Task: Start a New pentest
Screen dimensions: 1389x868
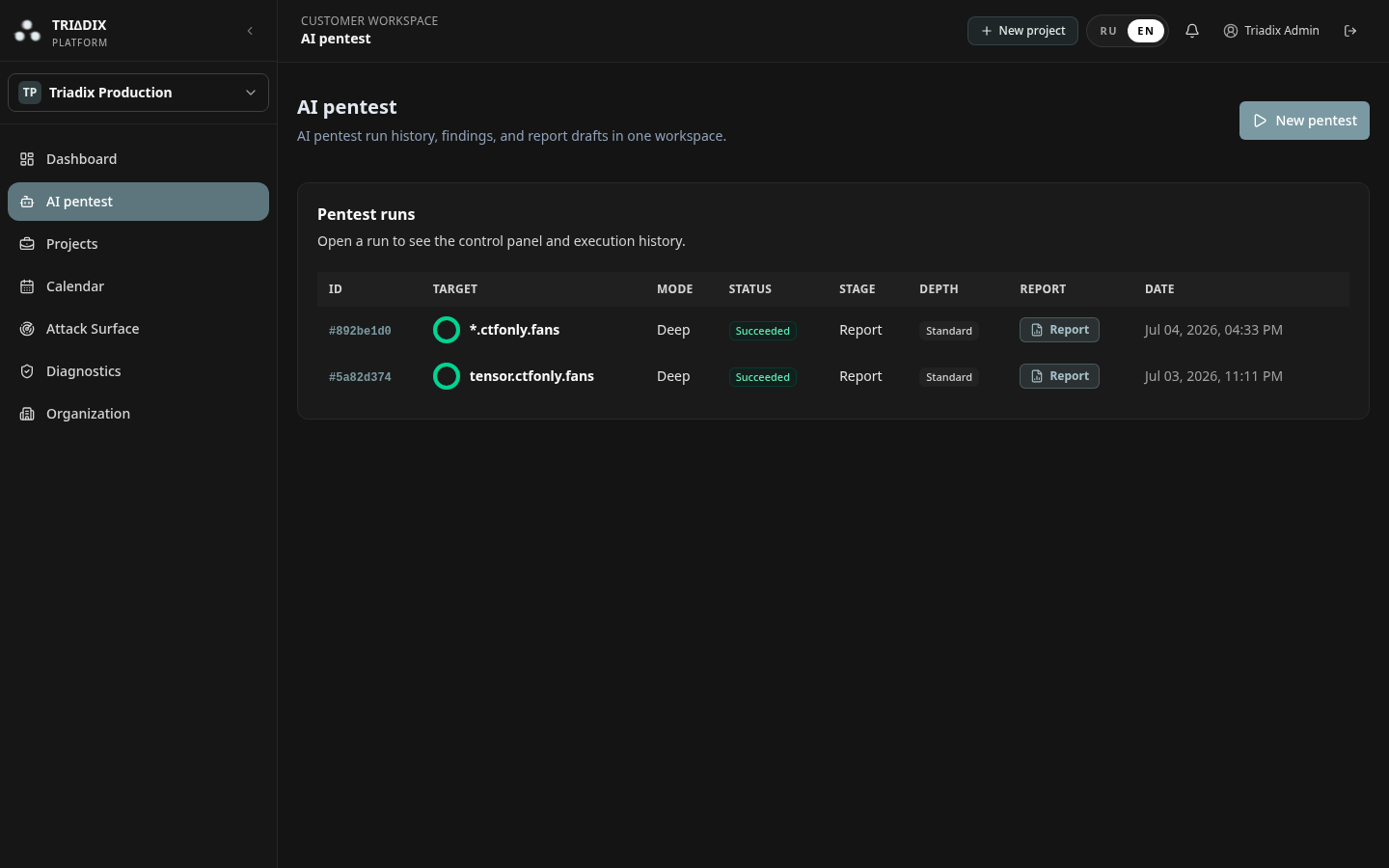Action: tap(1304, 121)
